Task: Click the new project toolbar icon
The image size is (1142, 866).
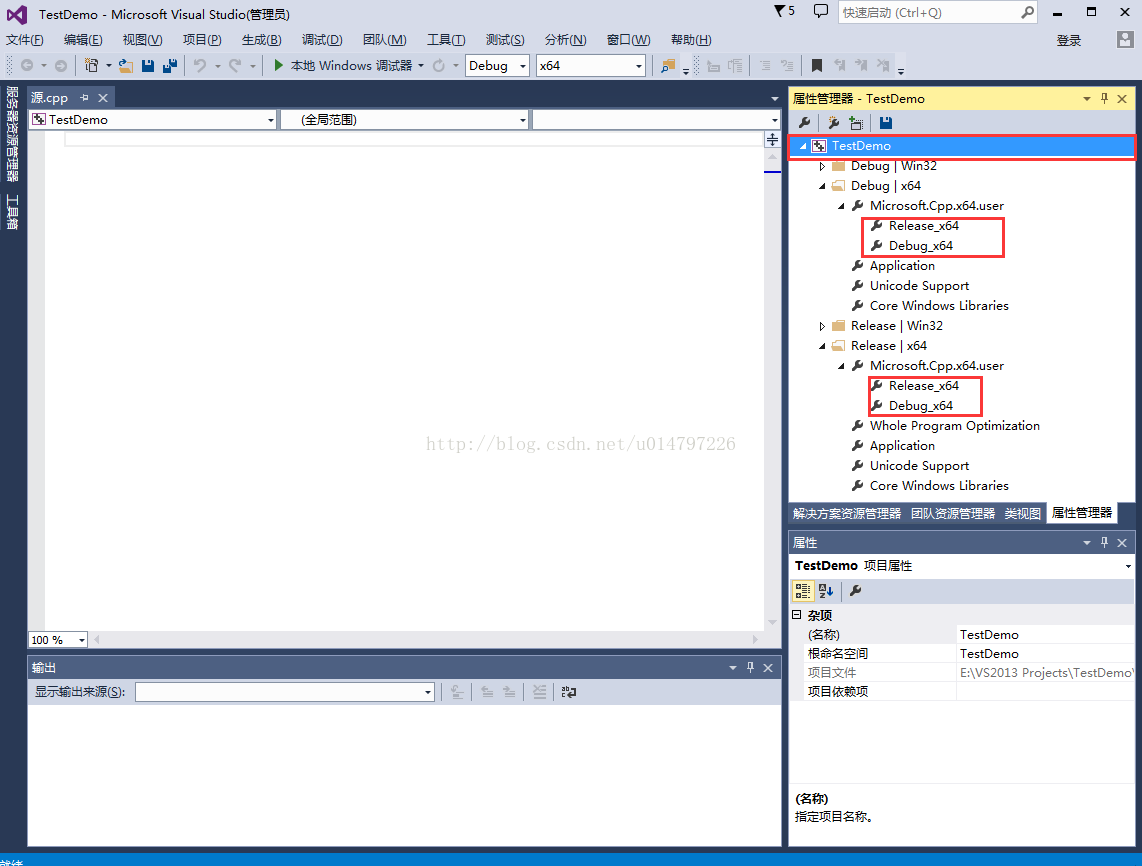Action: click(x=92, y=66)
